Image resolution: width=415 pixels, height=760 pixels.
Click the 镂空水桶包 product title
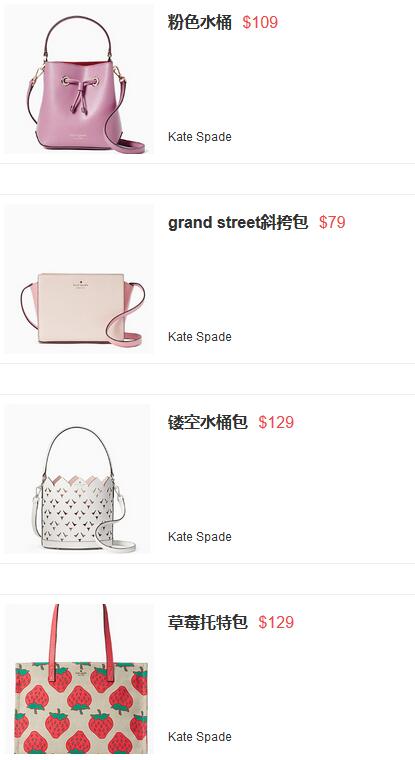(x=208, y=422)
